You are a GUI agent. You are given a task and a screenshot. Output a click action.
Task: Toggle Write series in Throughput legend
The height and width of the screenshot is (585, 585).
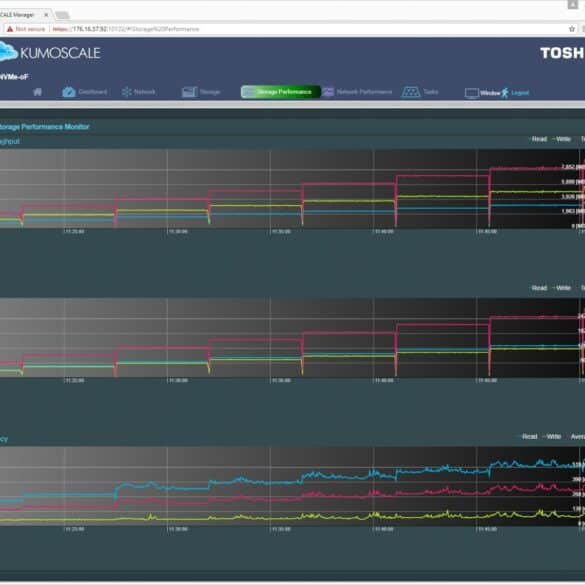tap(561, 139)
